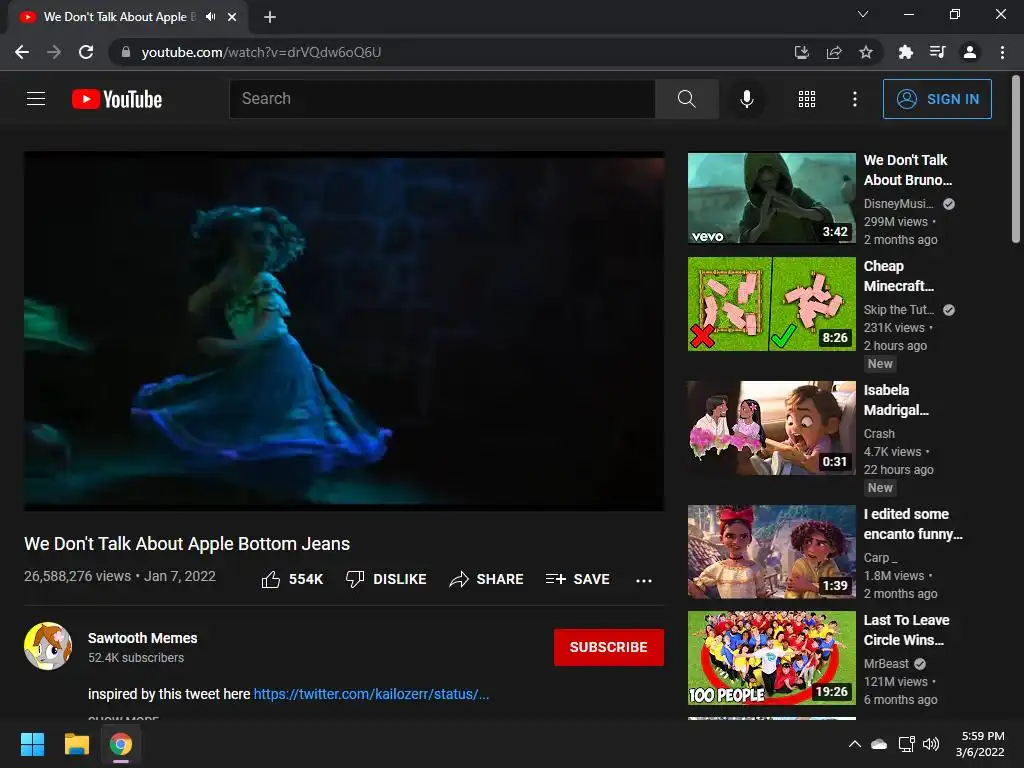Open network status tray icon

coord(906,744)
